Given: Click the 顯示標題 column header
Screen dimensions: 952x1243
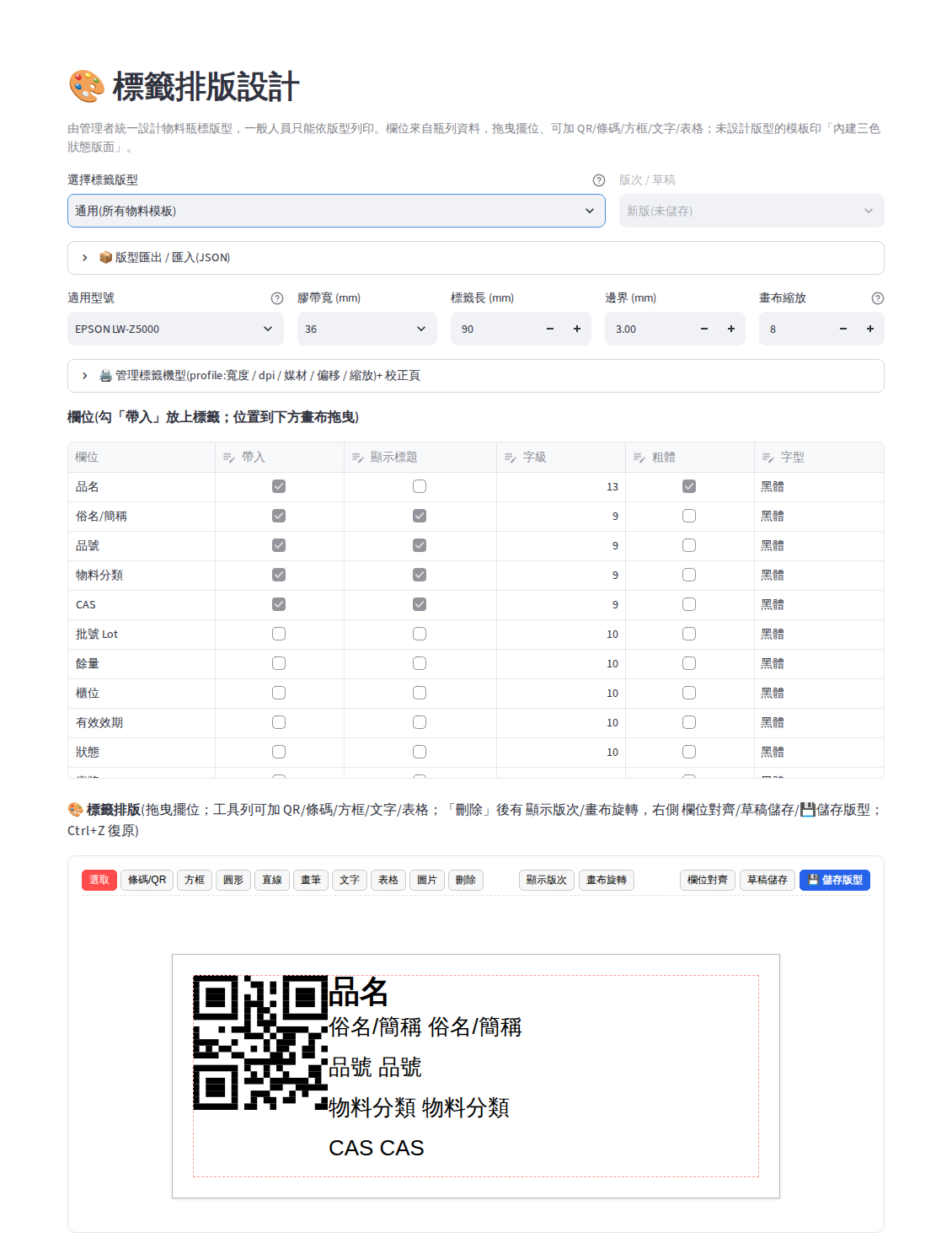Looking at the screenshot, I should pyautogui.click(x=420, y=457).
